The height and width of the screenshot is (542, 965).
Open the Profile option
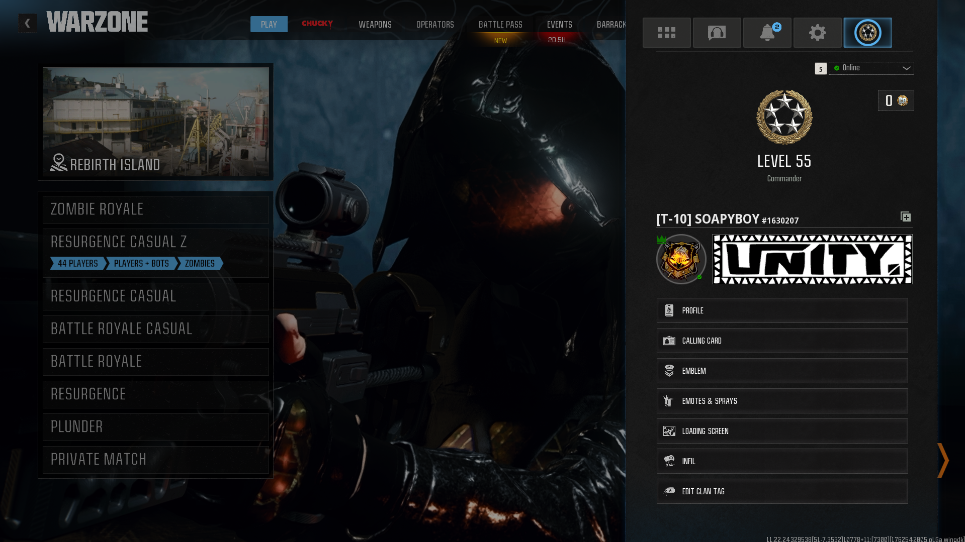coord(782,311)
